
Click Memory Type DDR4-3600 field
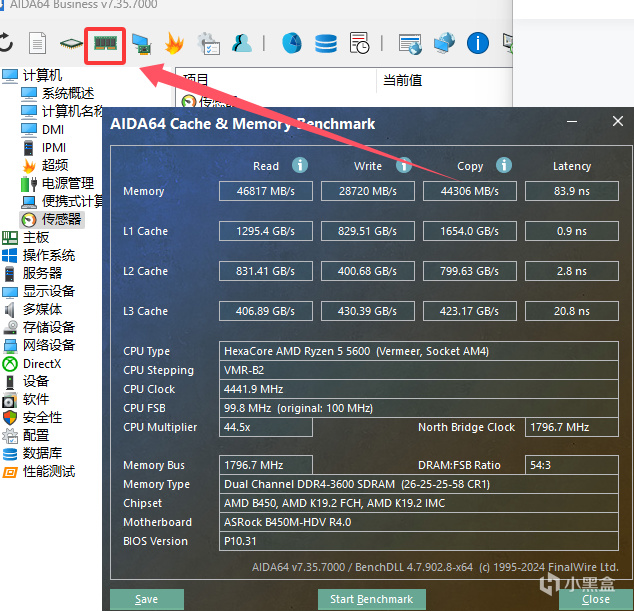(x=418, y=484)
